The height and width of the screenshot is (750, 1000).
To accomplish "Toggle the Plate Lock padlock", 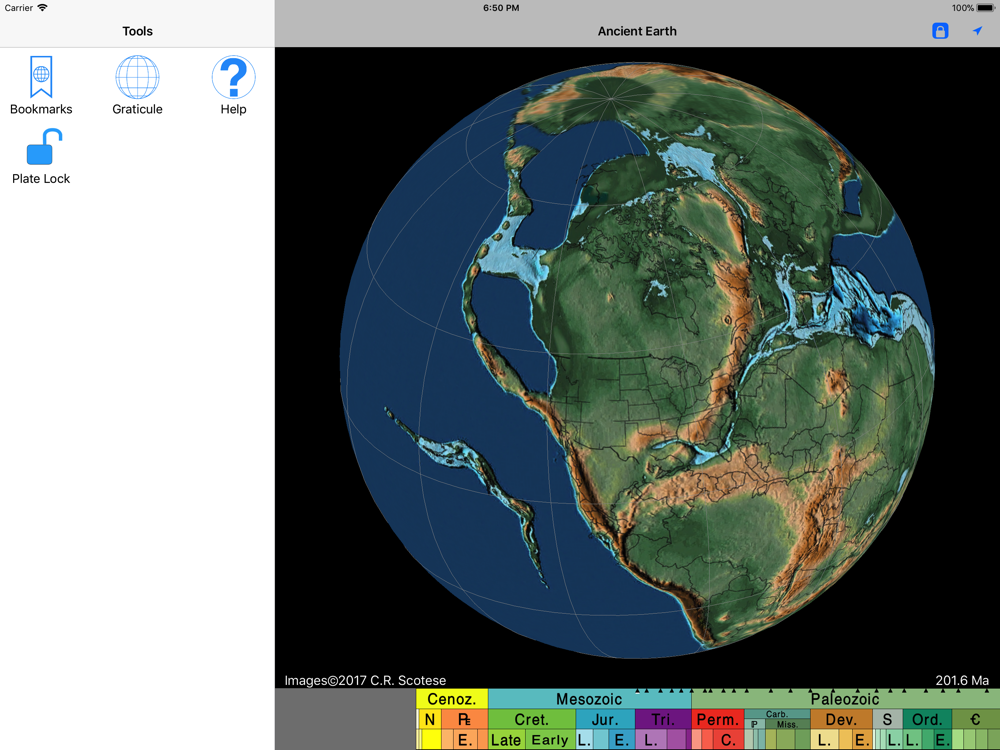I will (41, 158).
